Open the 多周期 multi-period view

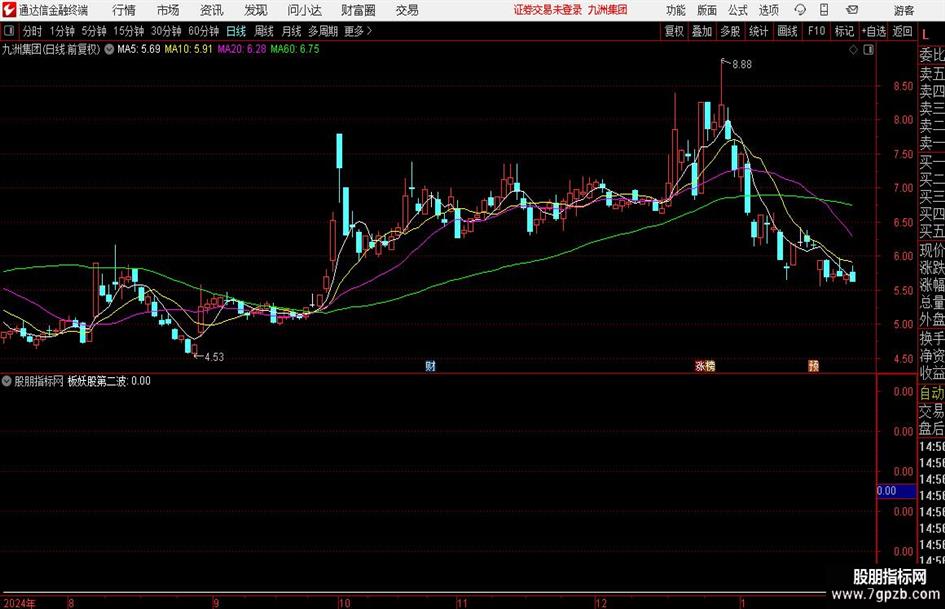coord(323,31)
